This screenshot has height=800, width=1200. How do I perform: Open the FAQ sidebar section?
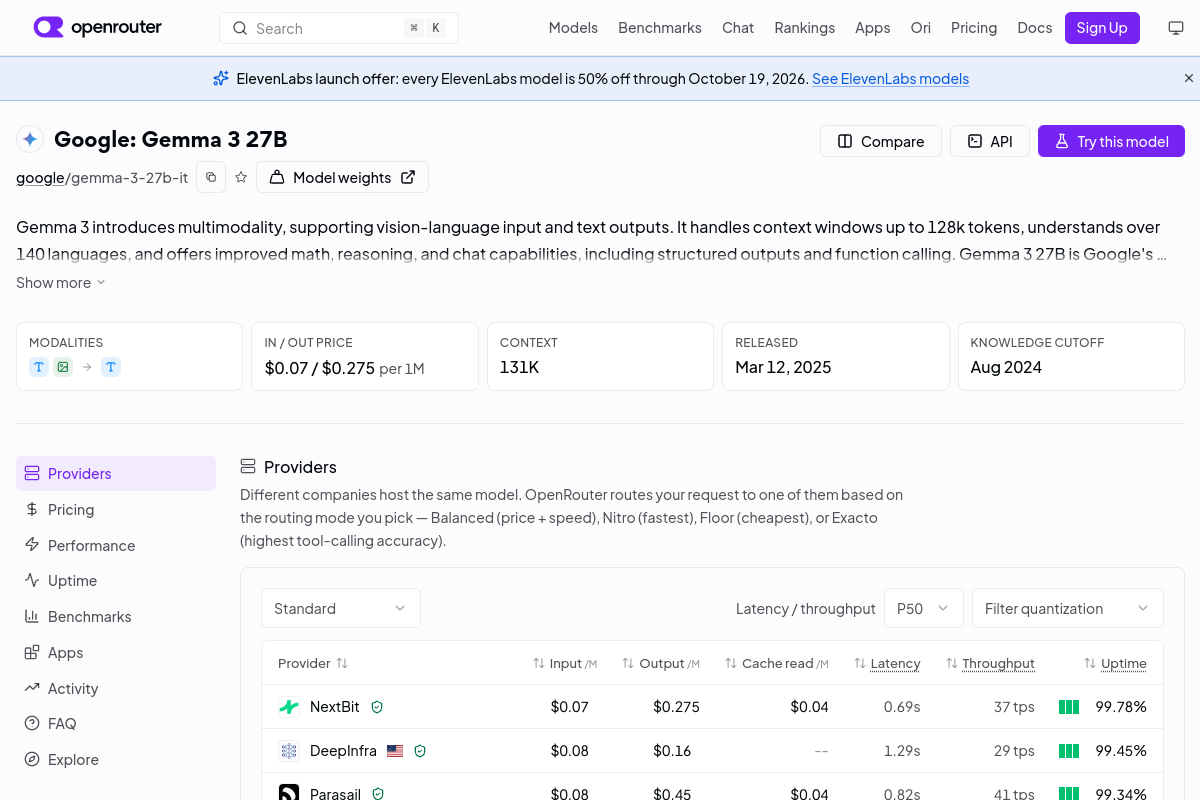[x=116, y=724]
